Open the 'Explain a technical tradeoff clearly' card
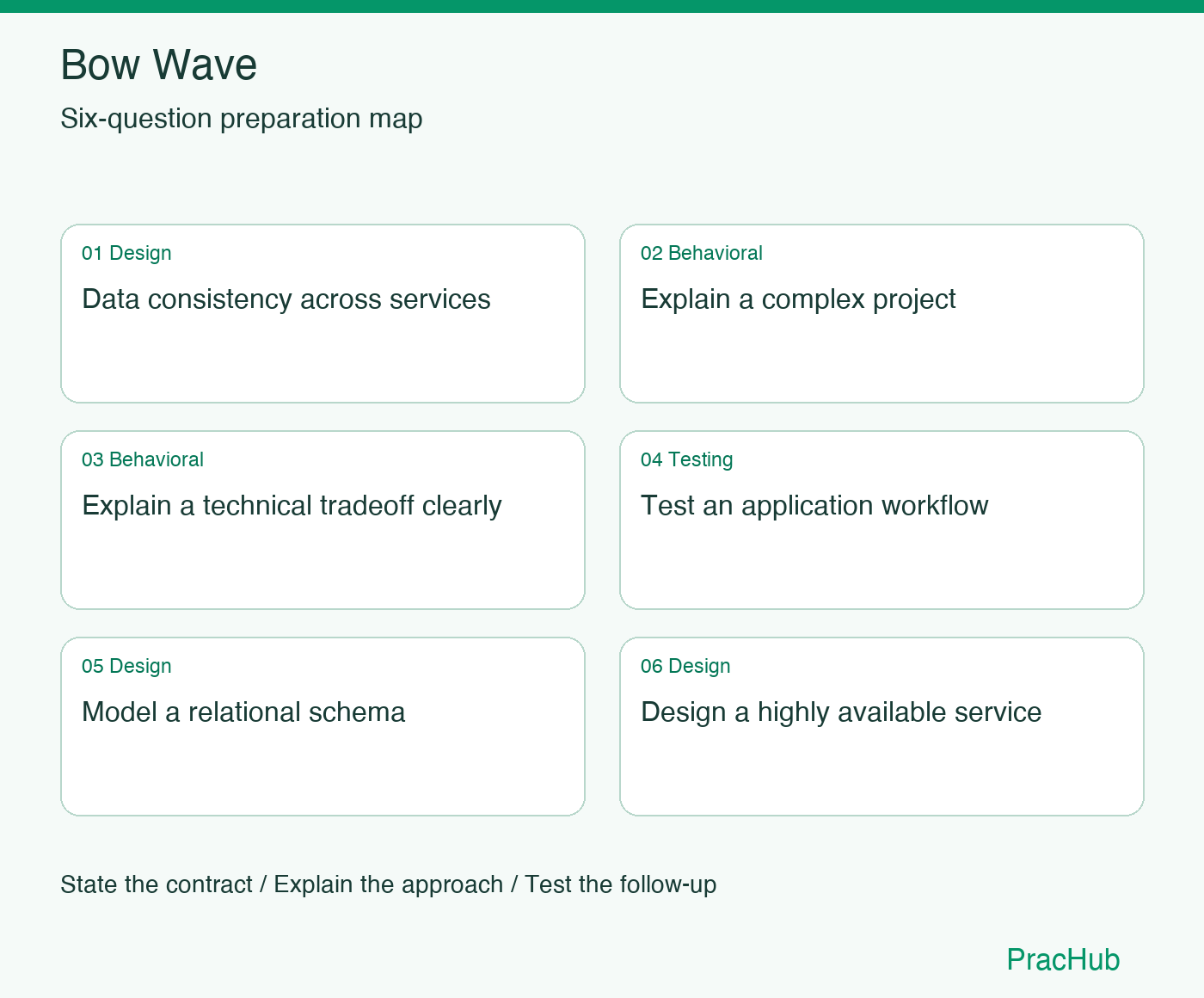 [322, 520]
